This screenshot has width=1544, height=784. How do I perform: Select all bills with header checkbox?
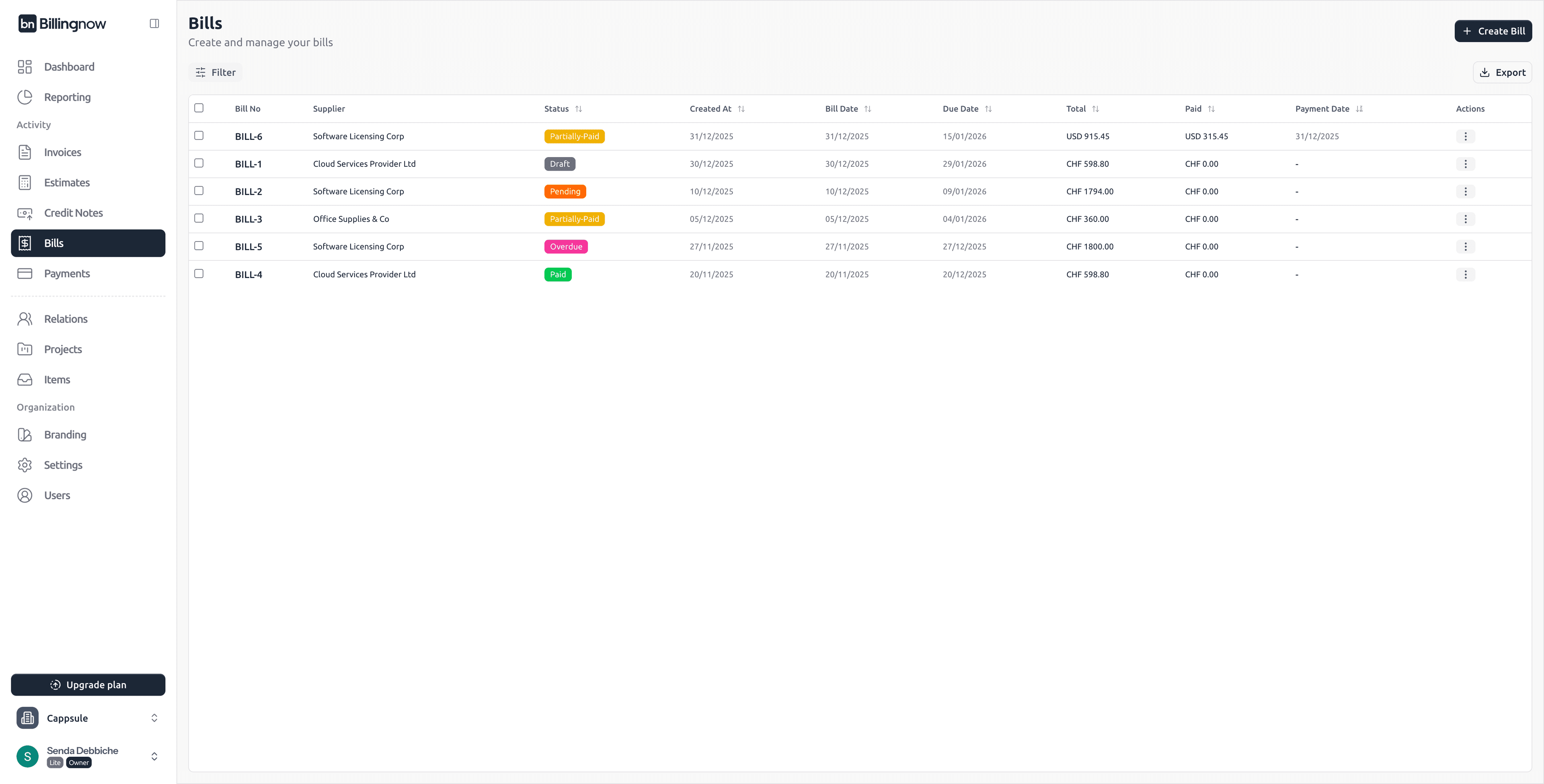tap(199, 108)
